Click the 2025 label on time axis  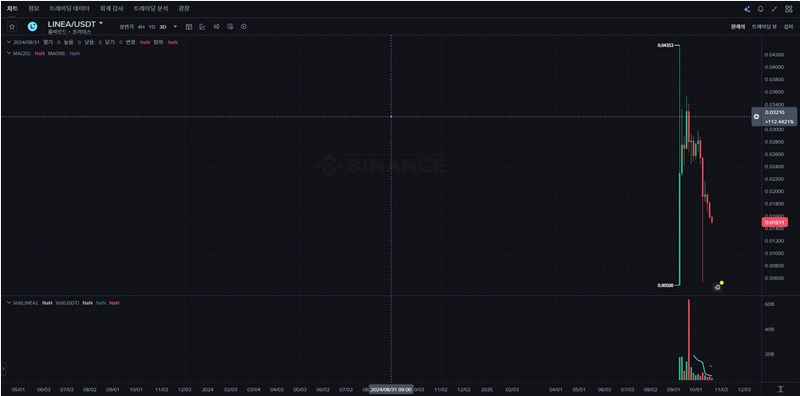(487, 389)
